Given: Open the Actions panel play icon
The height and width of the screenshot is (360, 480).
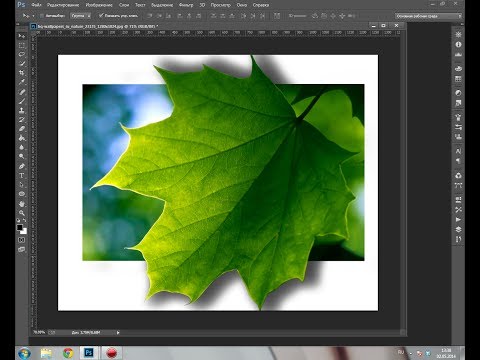Looking at the screenshot, I should coord(459,219).
